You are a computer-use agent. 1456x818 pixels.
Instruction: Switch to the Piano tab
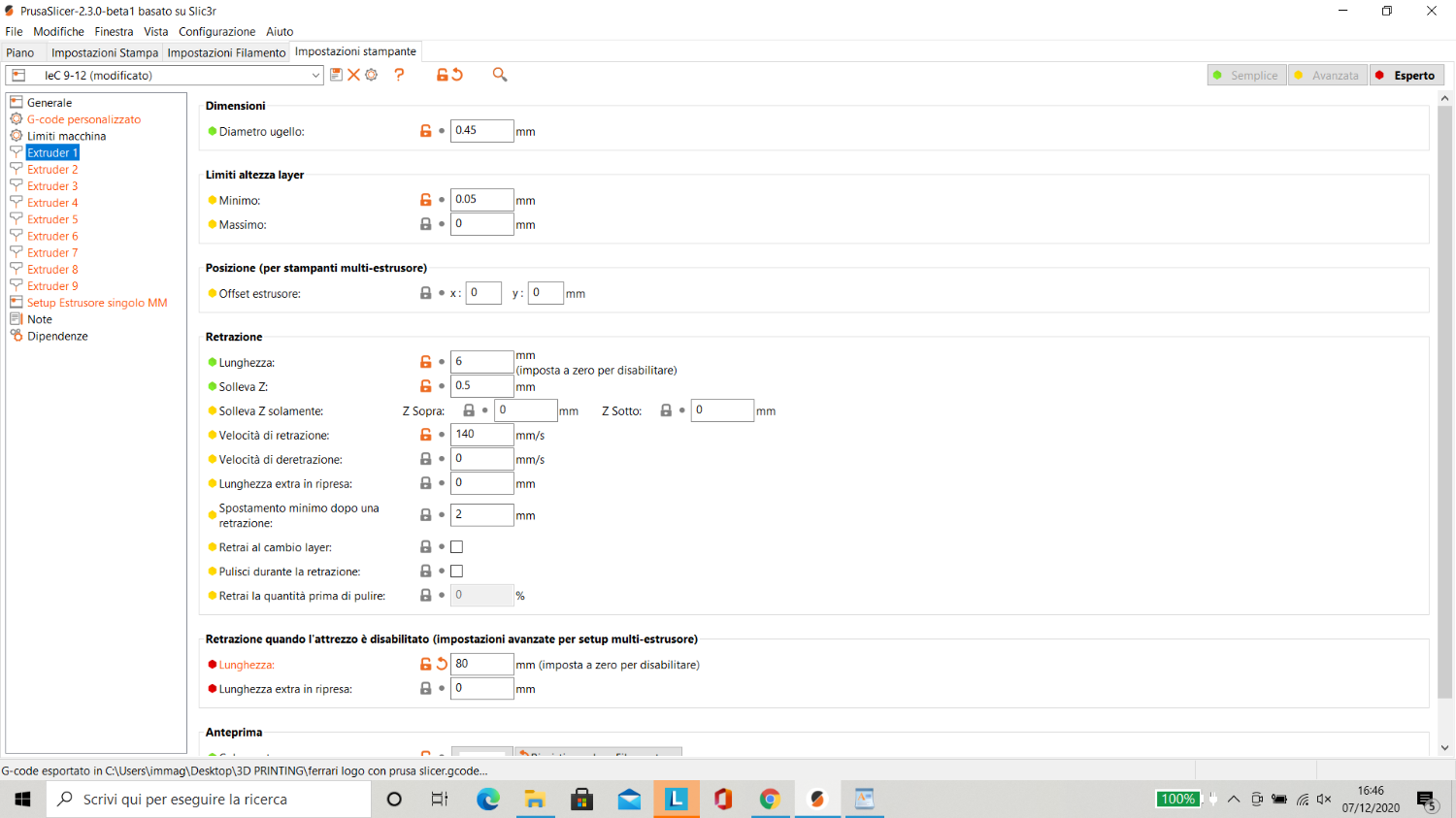pyautogui.click(x=20, y=52)
